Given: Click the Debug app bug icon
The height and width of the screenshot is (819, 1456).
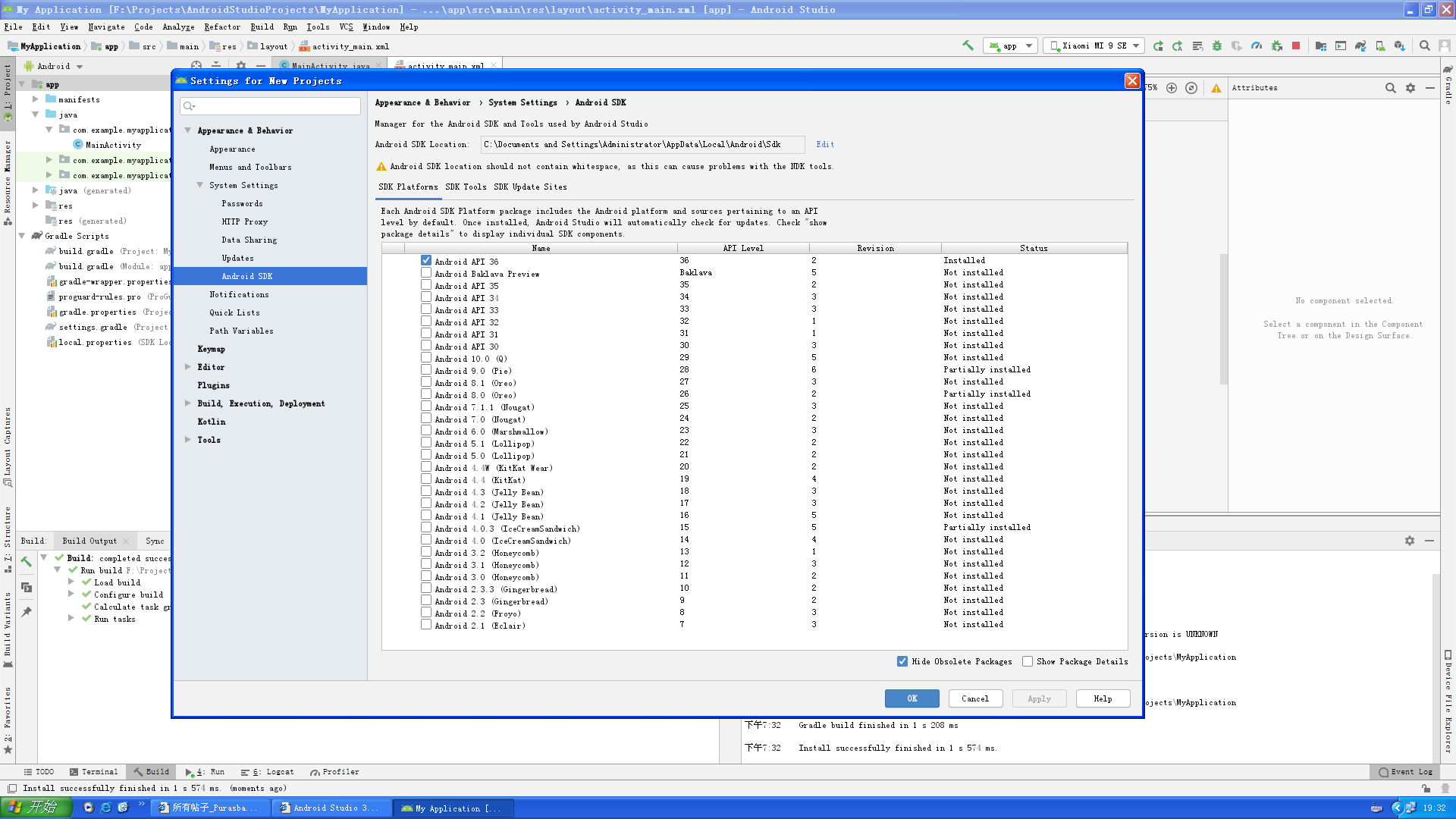Looking at the screenshot, I should coord(1217,45).
